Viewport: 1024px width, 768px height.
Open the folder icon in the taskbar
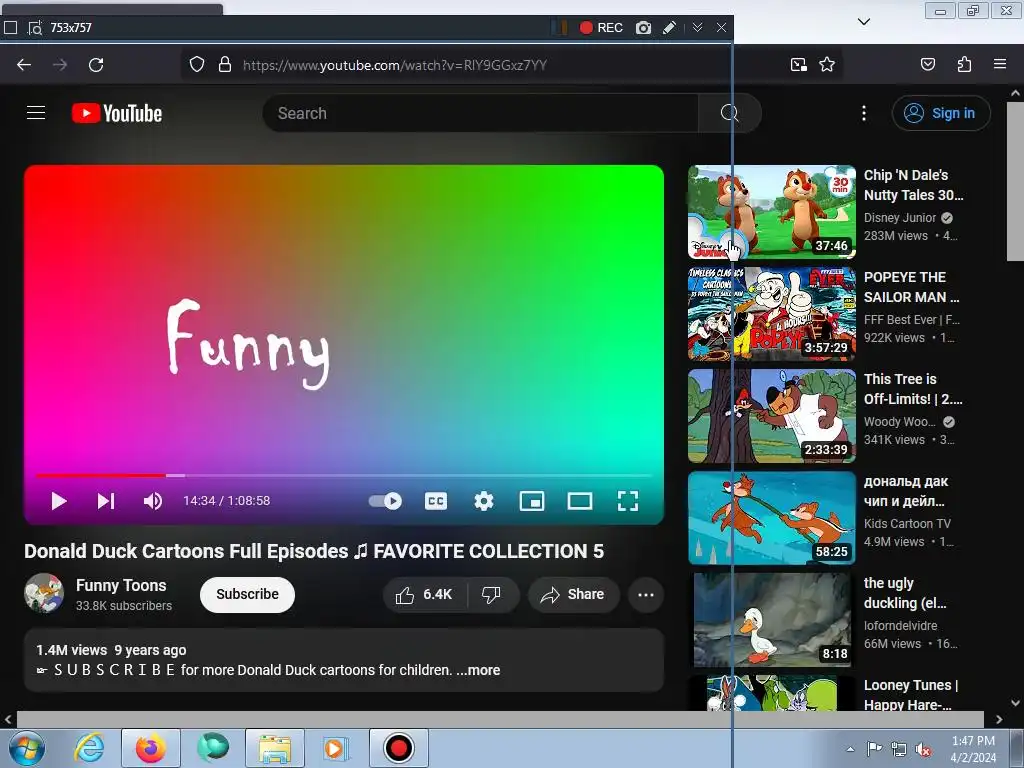coord(275,748)
